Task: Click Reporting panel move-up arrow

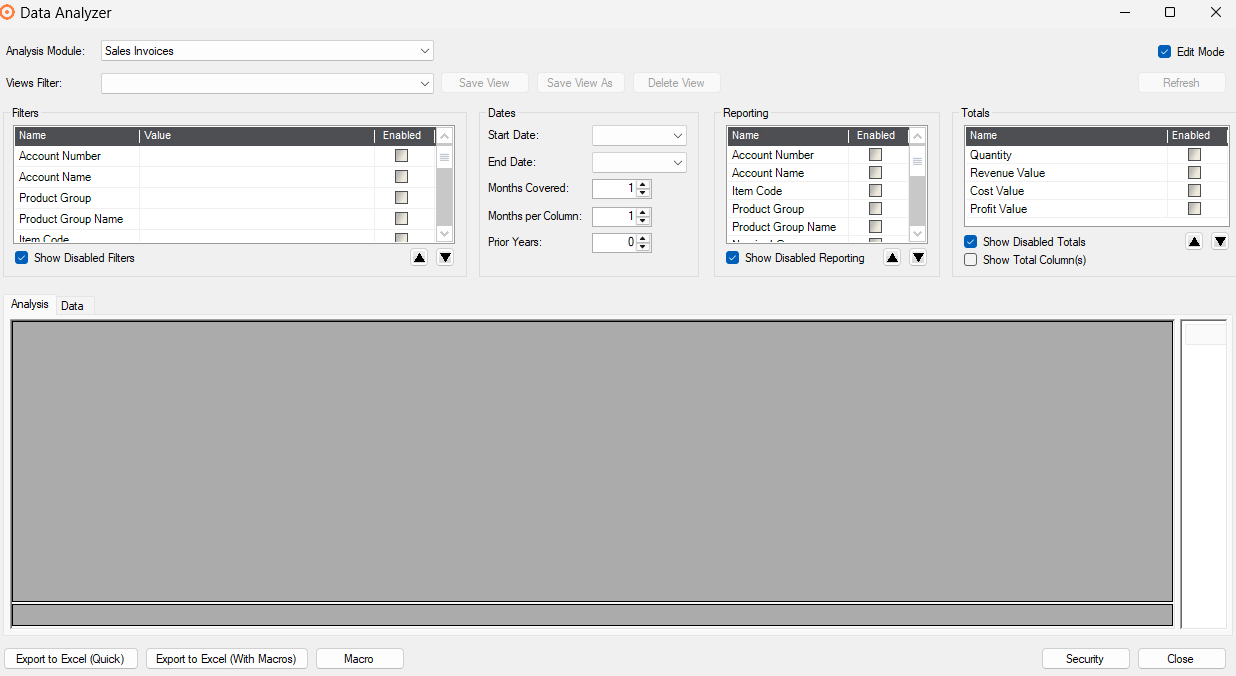Action: coord(892,258)
